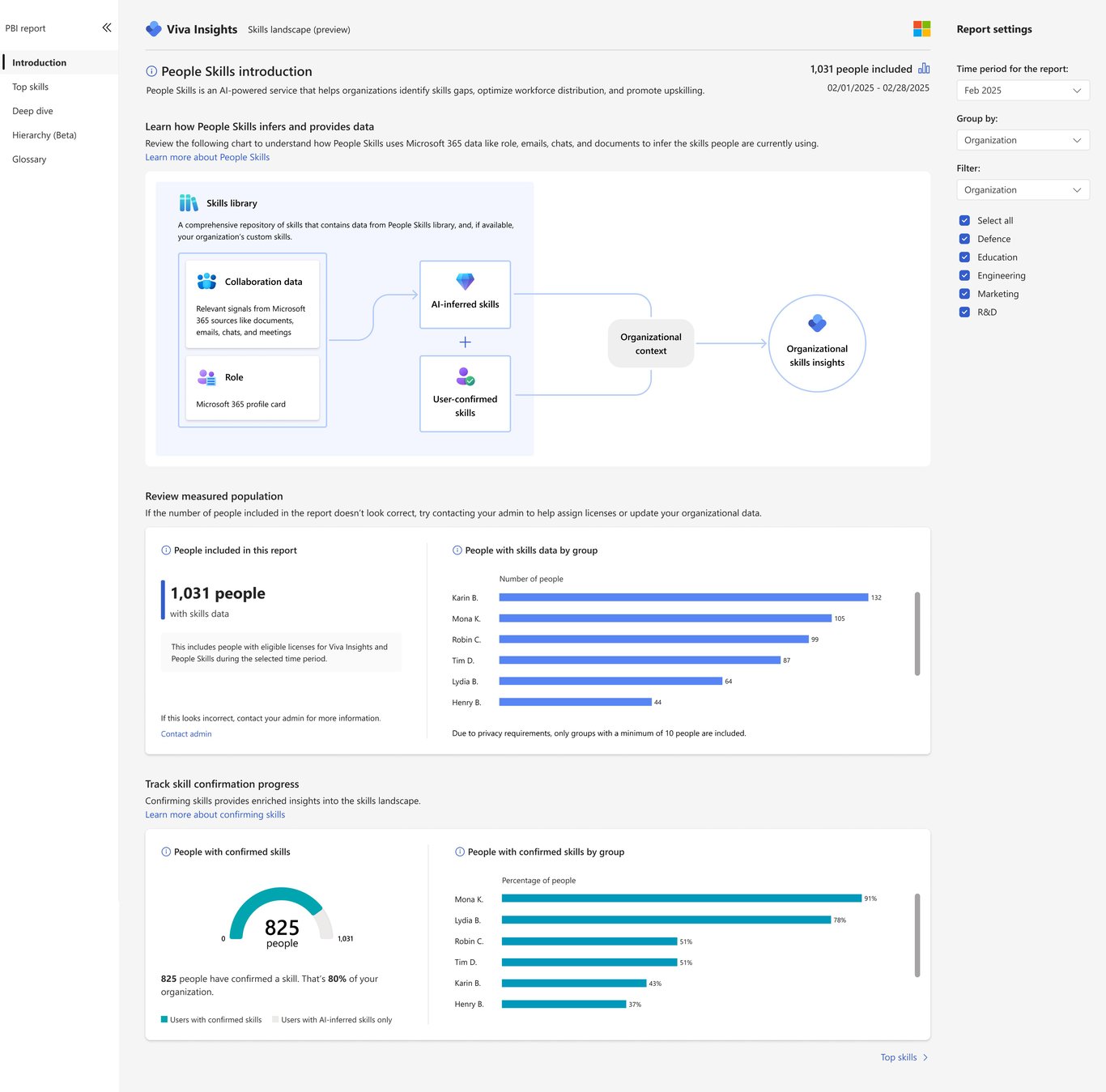The height and width of the screenshot is (1092, 1106).
Task: Click Learn more about People Skills link
Action: tap(207, 157)
